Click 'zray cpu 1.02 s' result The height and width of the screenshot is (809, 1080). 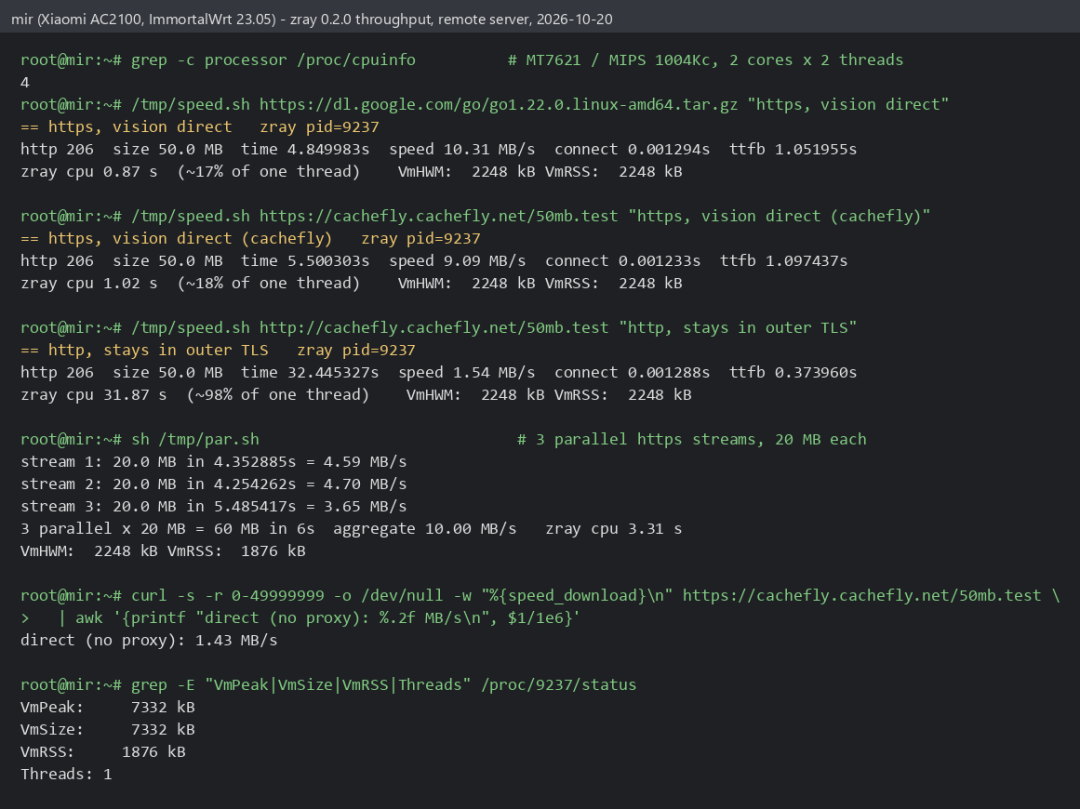pyautogui.click(x=89, y=283)
